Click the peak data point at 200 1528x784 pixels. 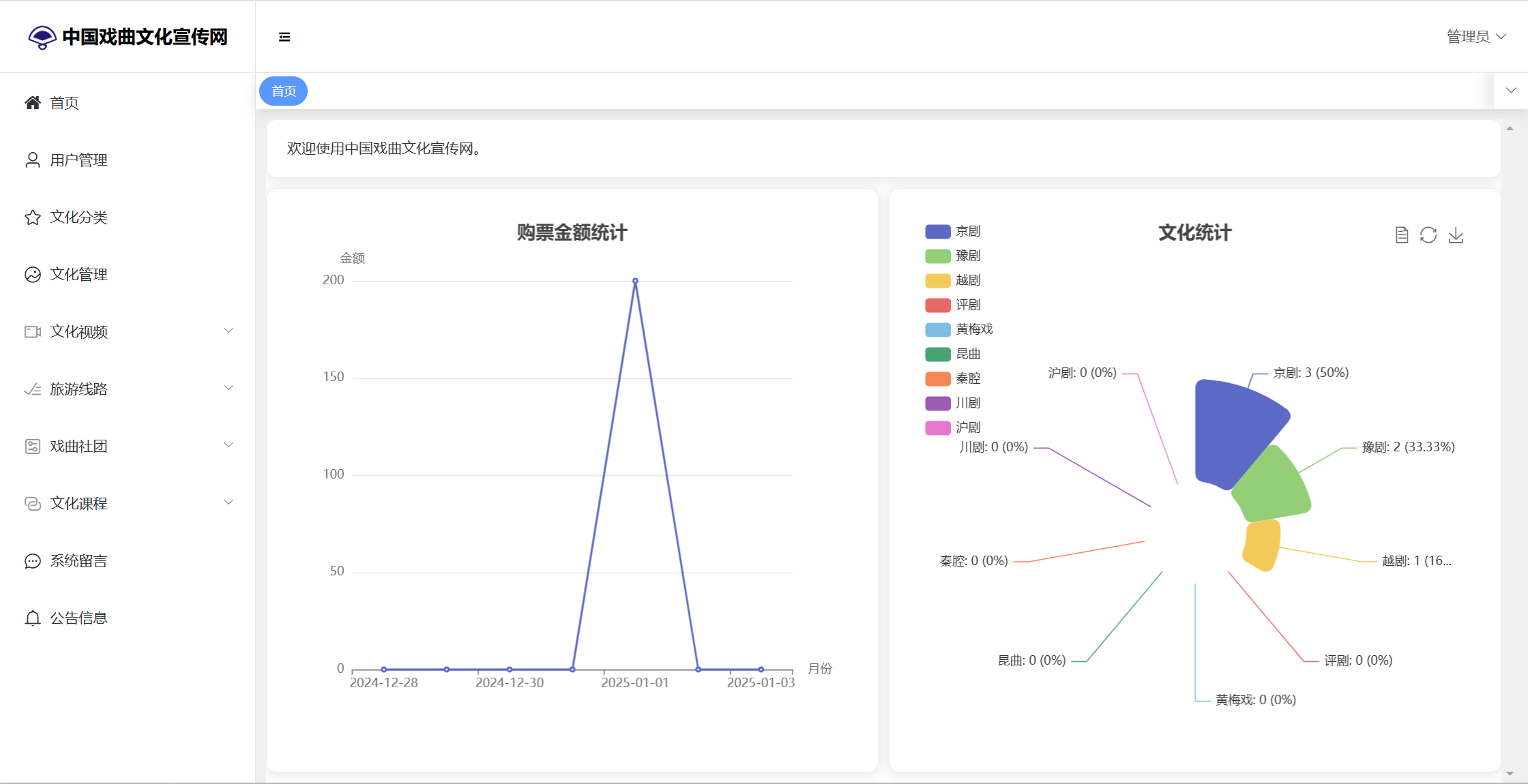pyautogui.click(x=635, y=281)
